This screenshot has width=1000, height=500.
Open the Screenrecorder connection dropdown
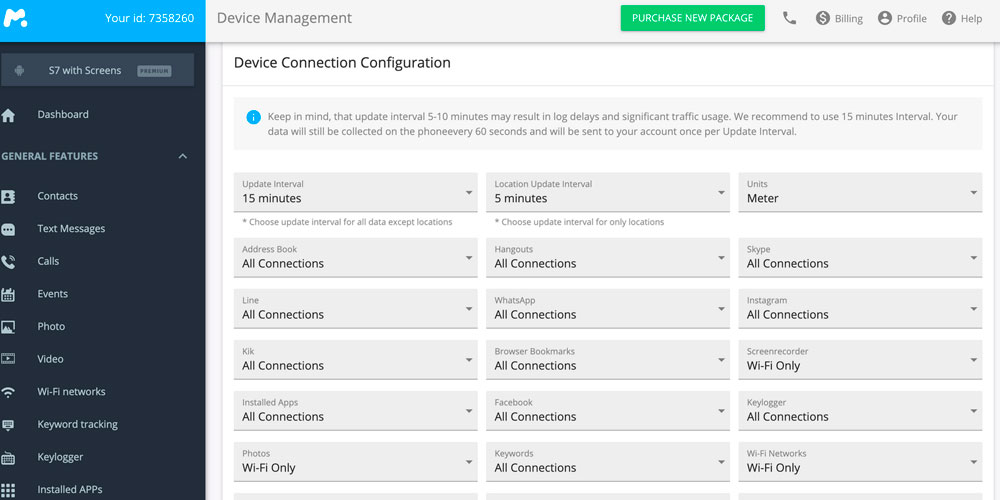860,360
